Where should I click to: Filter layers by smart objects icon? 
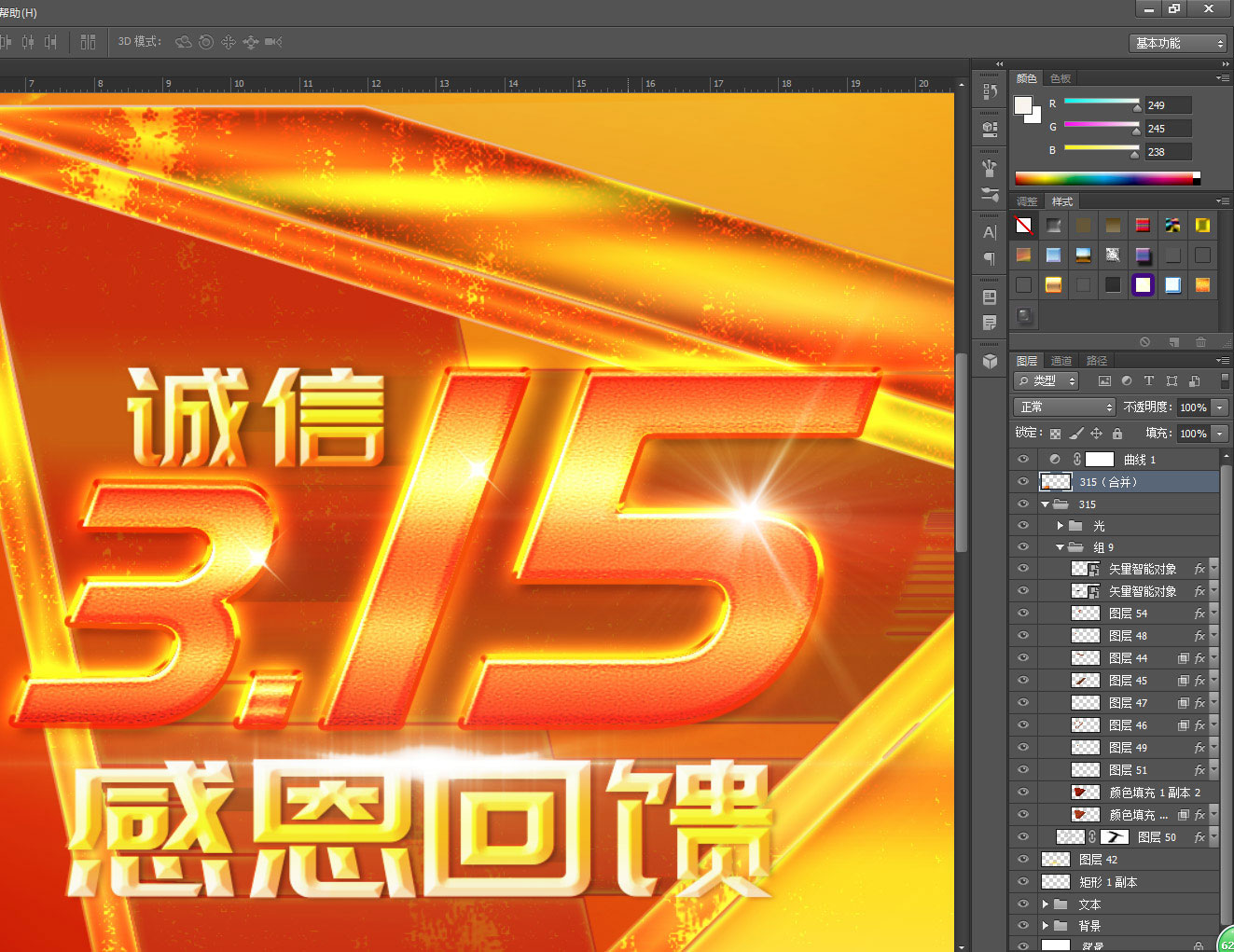[x=1194, y=380]
